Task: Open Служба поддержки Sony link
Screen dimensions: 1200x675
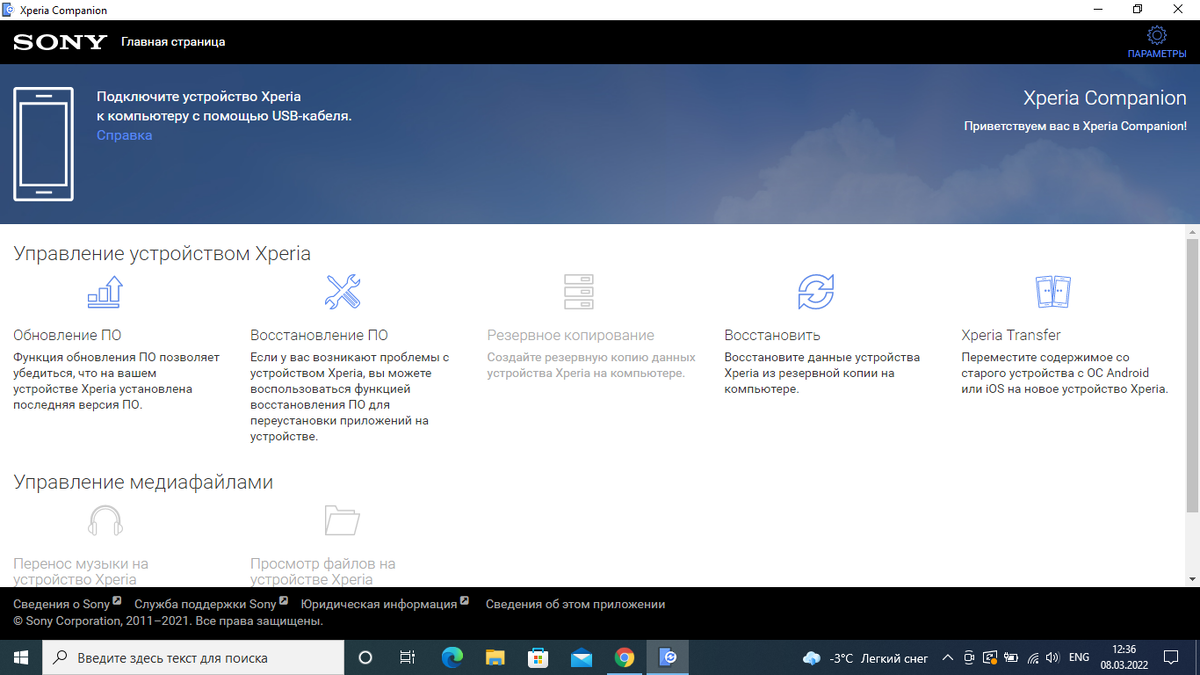Action: pos(206,604)
